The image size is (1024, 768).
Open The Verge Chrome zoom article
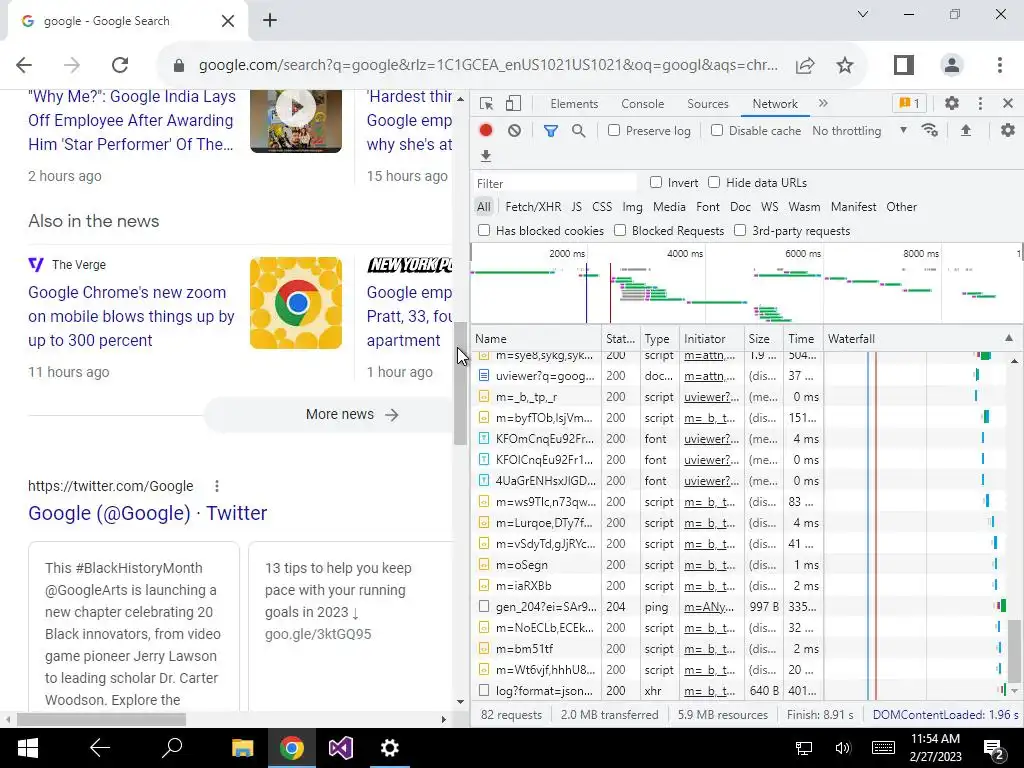(x=131, y=316)
